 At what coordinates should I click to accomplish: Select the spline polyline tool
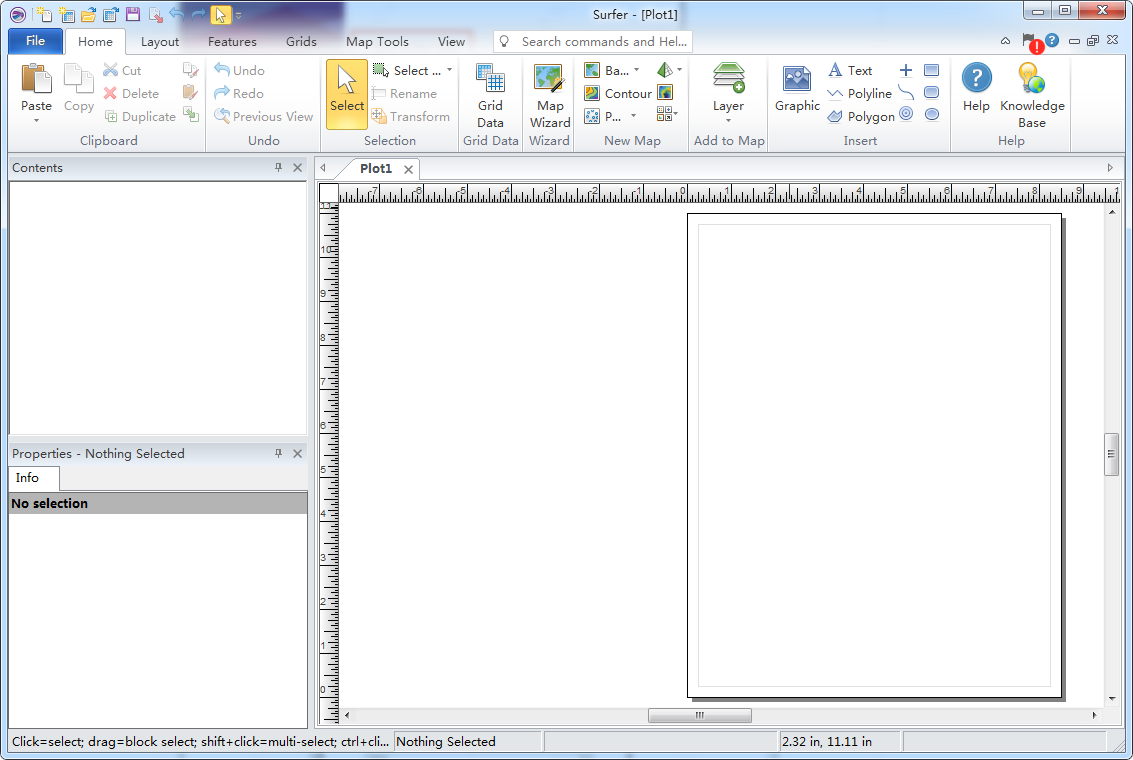pyautogui.click(x=906, y=92)
